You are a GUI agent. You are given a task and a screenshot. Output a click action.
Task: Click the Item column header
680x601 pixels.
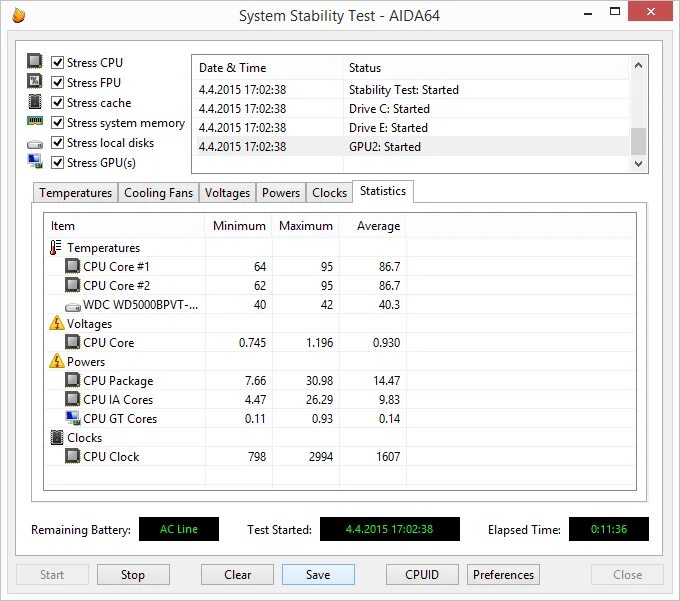(x=124, y=226)
